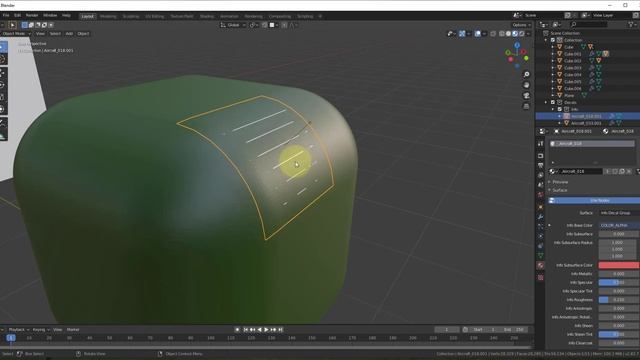Adjust the Info Specular slider
This screenshot has height=360, width=640.
click(x=619, y=282)
